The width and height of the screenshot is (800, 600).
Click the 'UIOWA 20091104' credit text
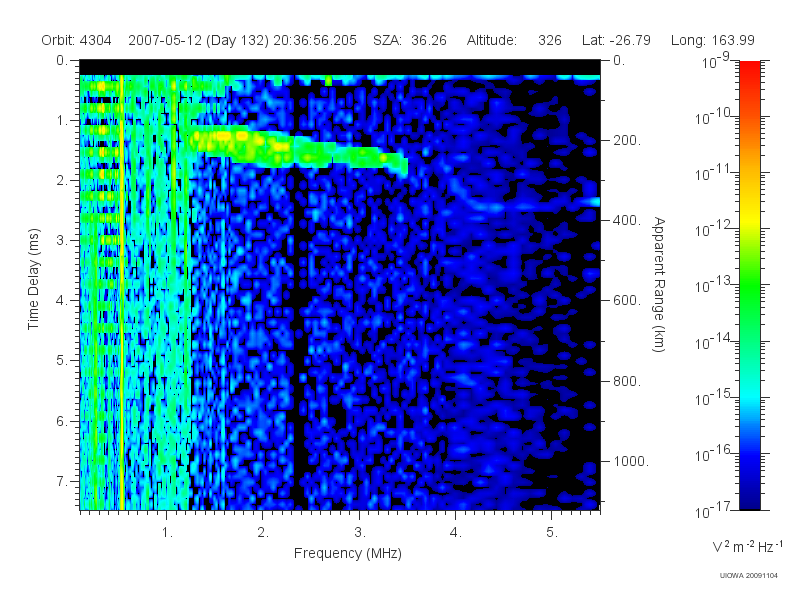click(748, 576)
